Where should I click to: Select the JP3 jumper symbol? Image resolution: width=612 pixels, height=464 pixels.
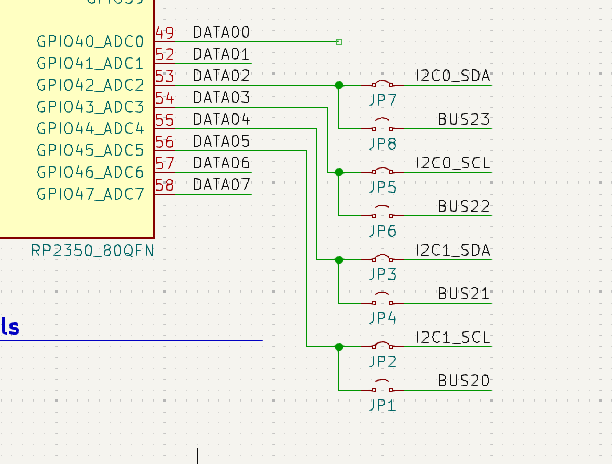383,259
